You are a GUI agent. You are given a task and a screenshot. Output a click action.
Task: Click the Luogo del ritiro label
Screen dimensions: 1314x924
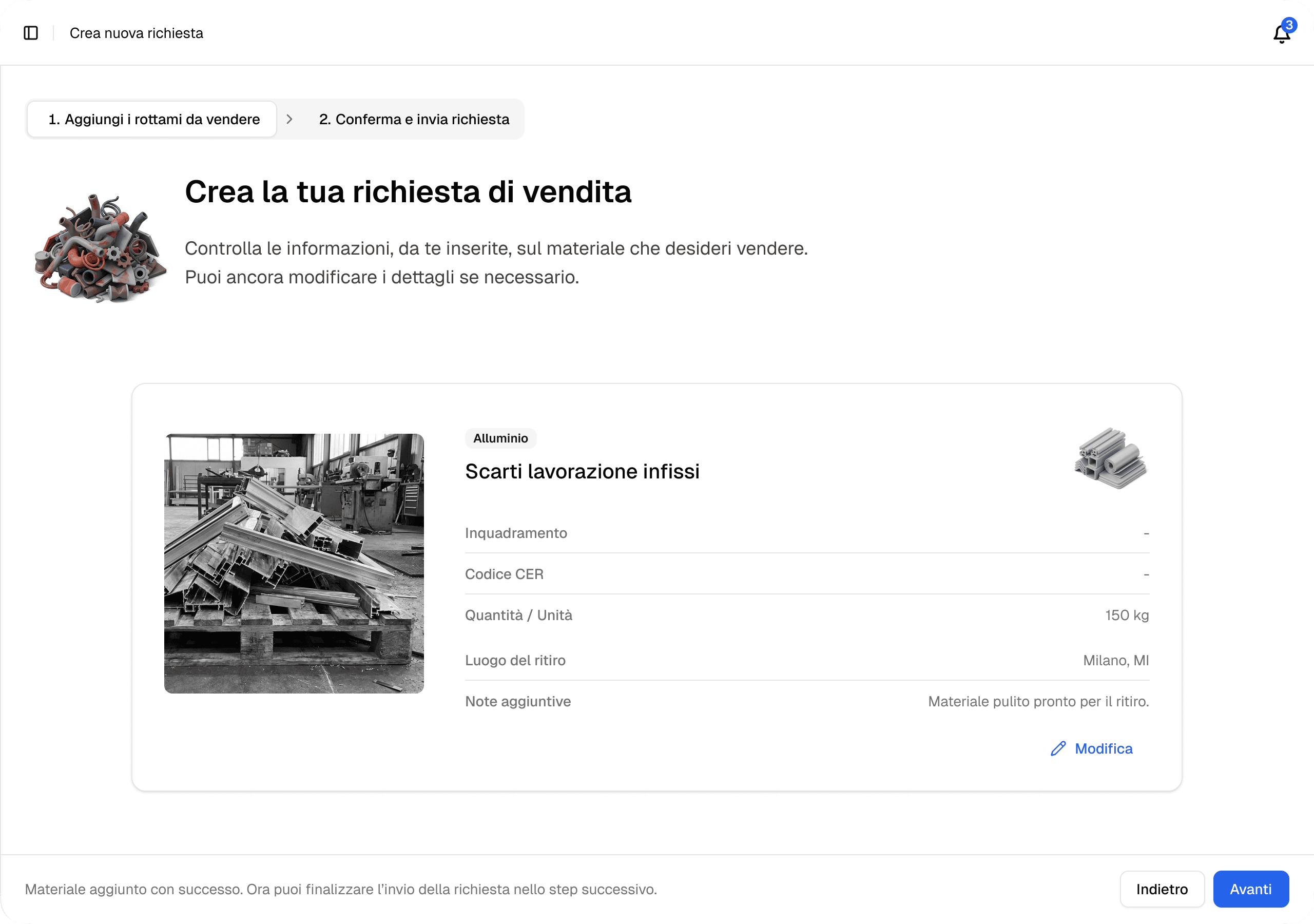(x=515, y=661)
